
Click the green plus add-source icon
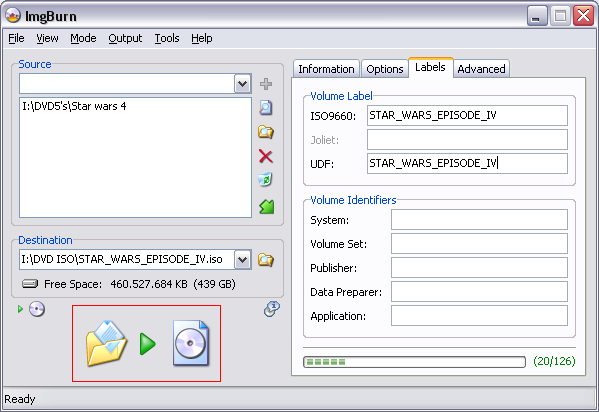tap(266, 84)
